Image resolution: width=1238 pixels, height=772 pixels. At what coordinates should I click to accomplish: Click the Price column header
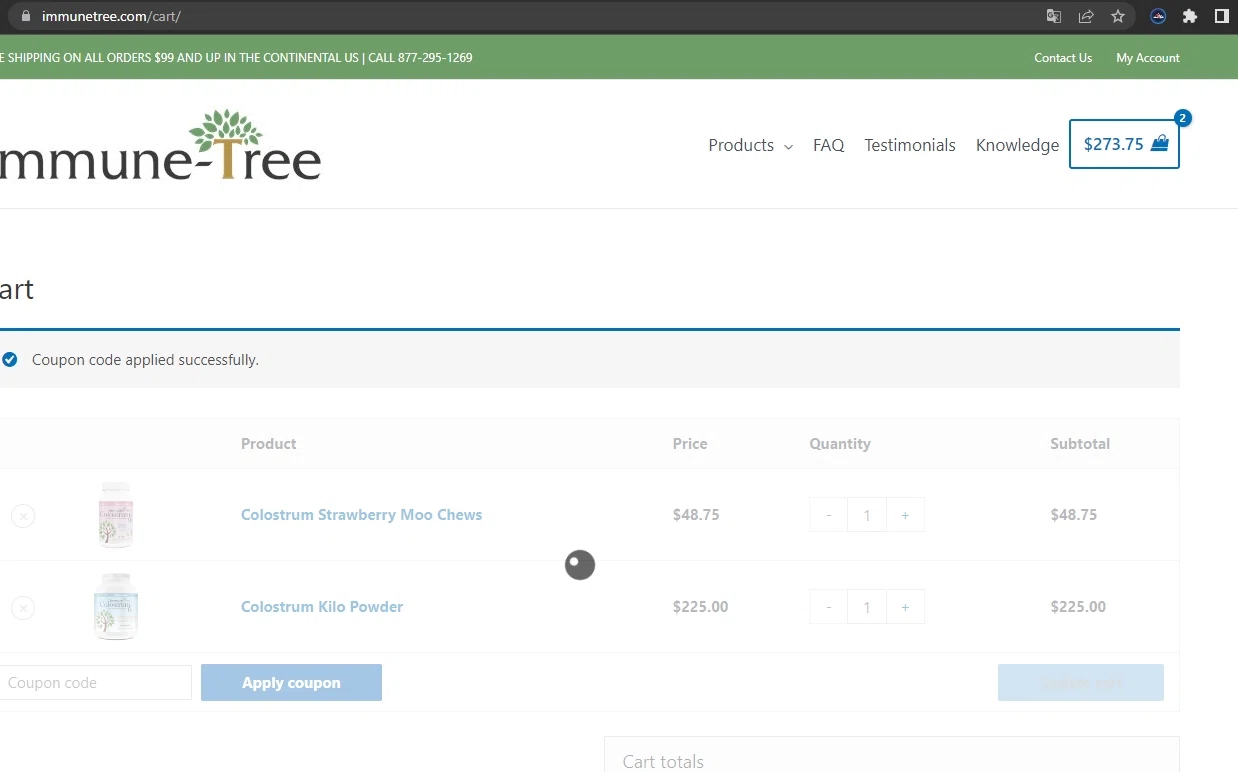click(x=690, y=444)
